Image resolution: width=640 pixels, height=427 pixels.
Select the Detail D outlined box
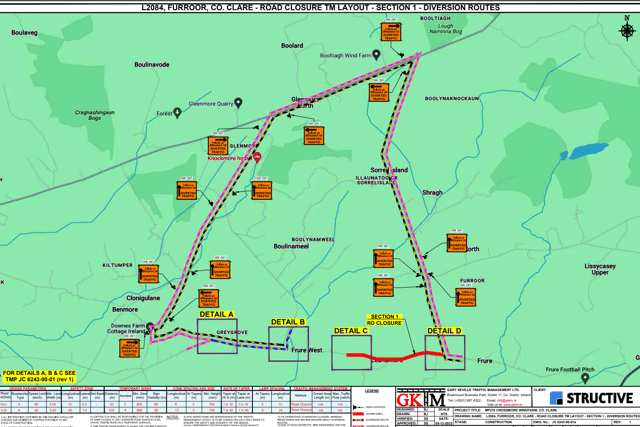coord(445,353)
